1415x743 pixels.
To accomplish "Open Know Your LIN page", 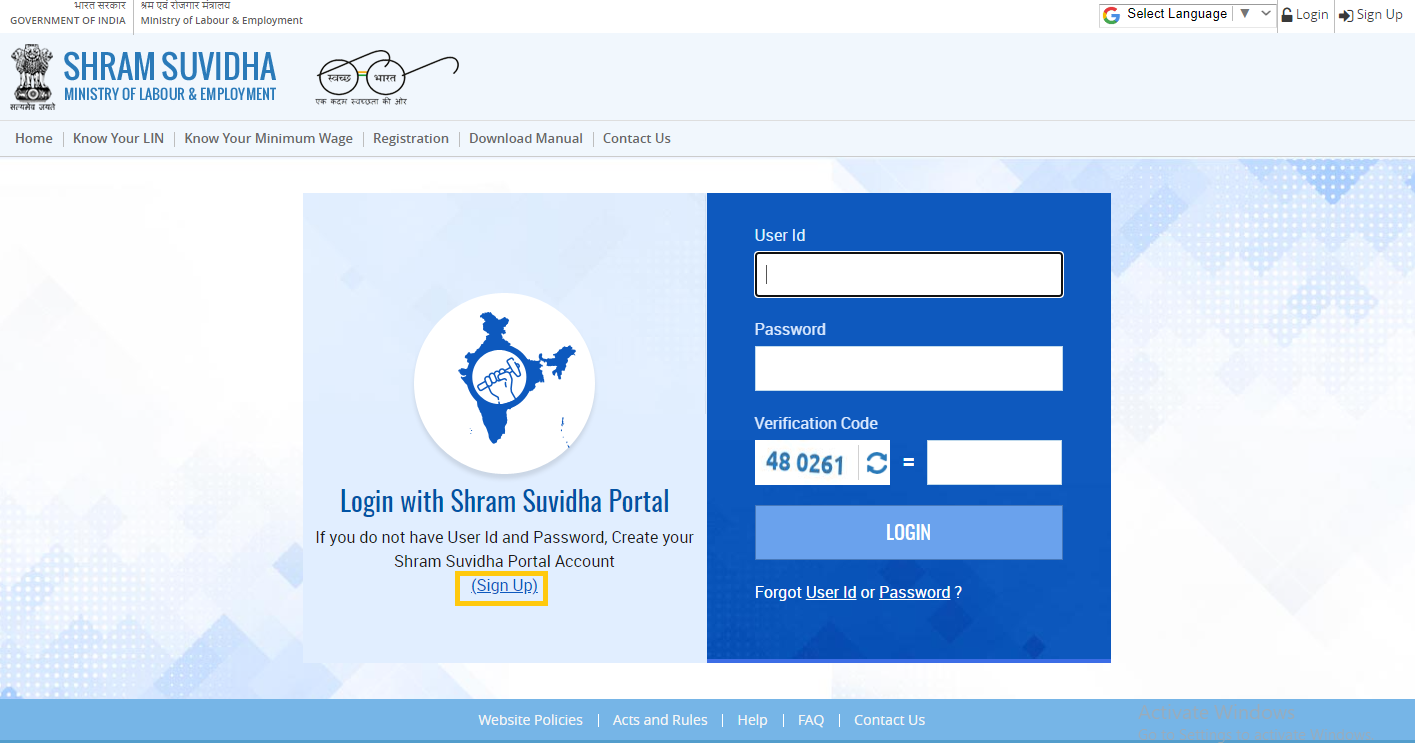I will (118, 139).
